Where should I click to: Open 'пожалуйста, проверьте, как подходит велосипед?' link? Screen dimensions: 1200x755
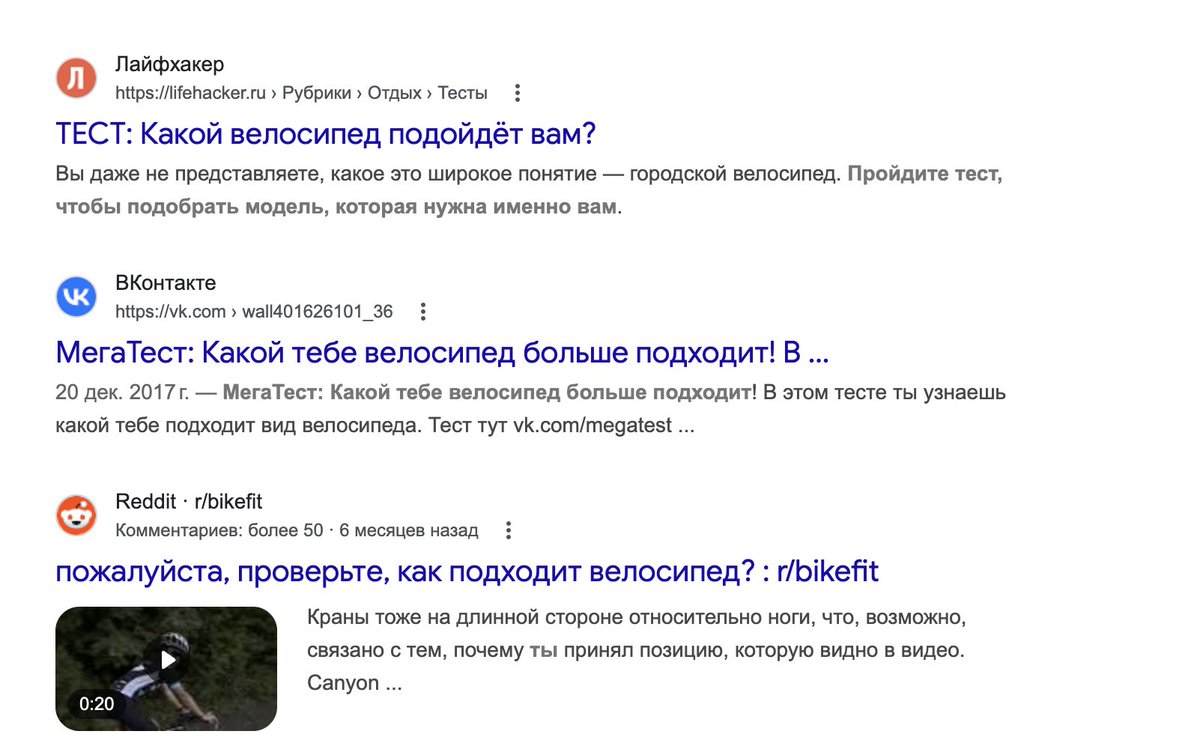pyautogui.click(x=467, y=572)
